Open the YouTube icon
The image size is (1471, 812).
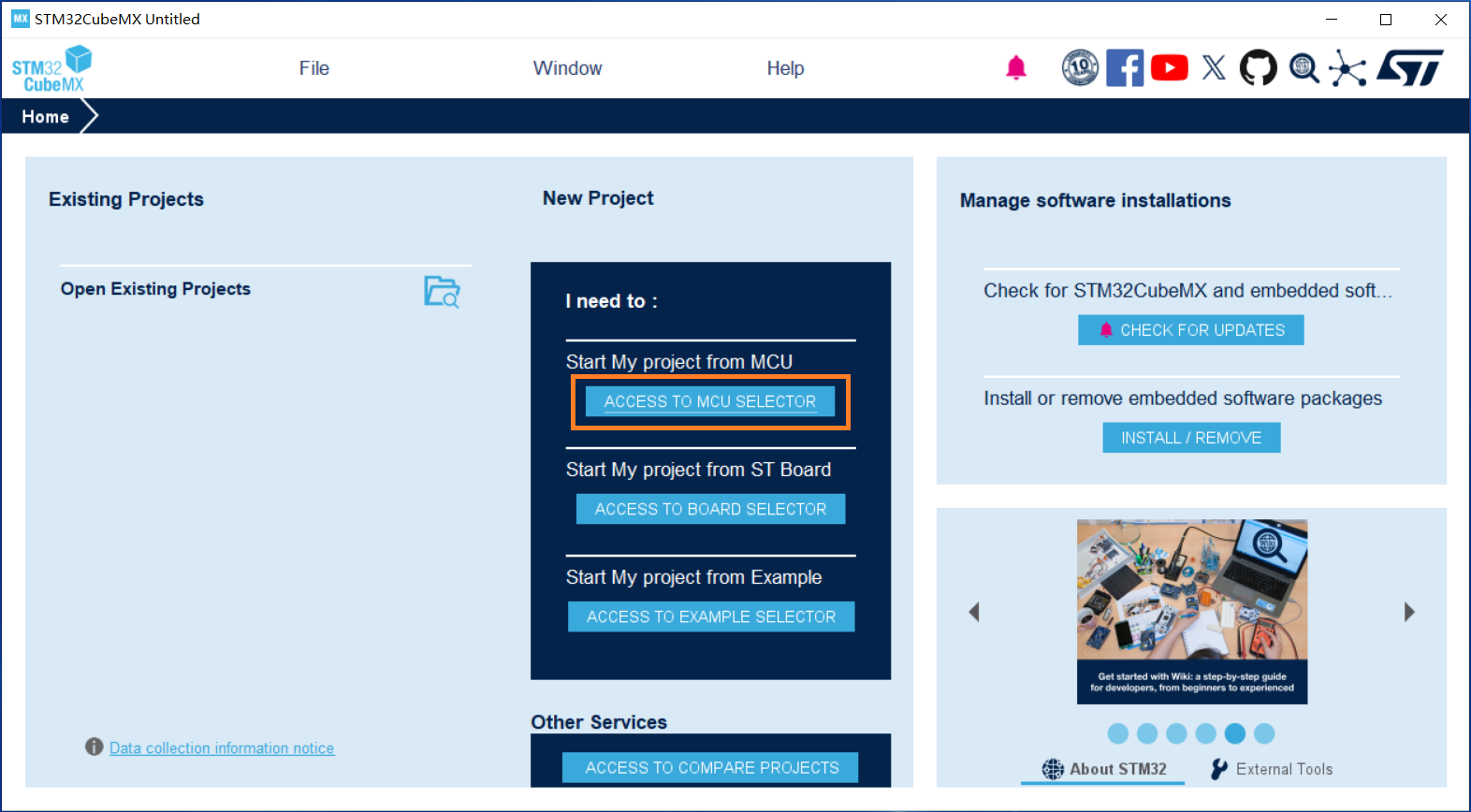point(1170,67)
